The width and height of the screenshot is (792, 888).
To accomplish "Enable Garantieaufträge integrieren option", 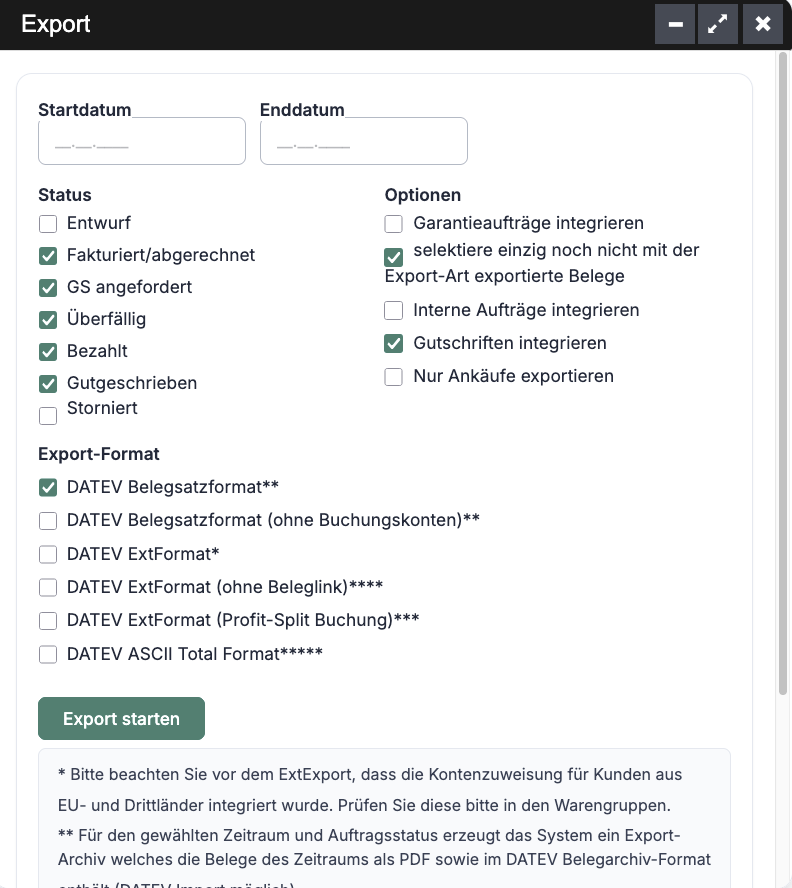I will pyautogui.click(x=394, y=224).
